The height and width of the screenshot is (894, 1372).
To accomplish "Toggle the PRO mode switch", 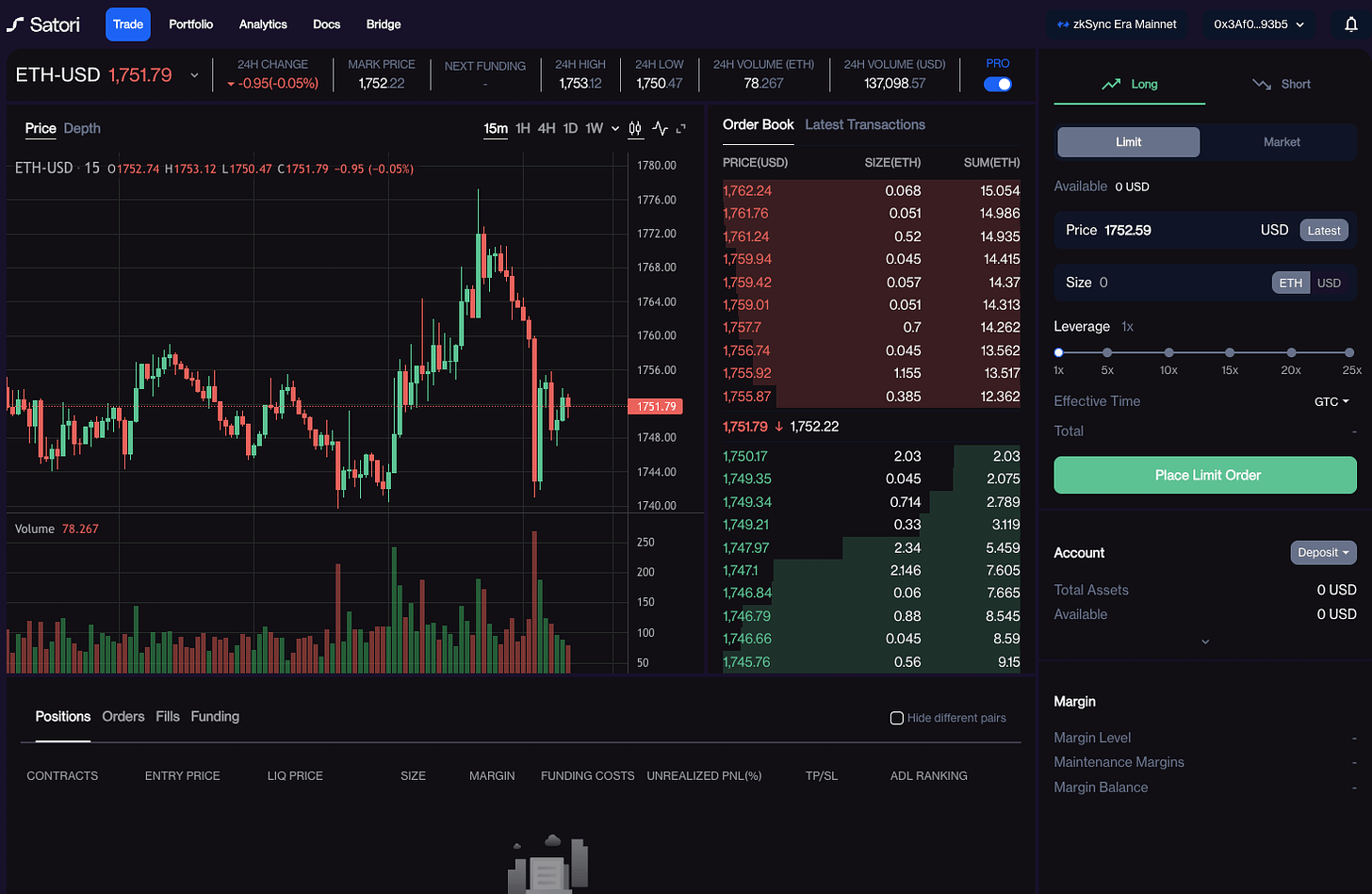I will (997, 84).
